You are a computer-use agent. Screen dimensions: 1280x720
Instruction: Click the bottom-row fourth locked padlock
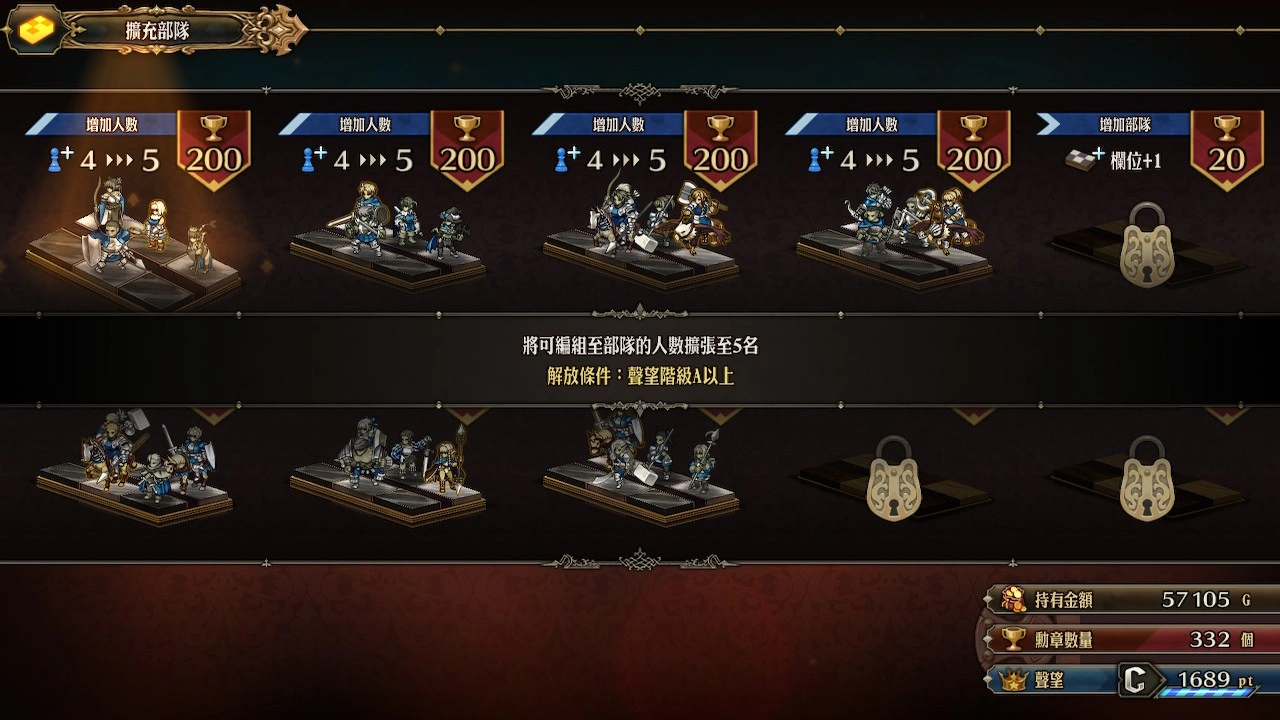893,478
